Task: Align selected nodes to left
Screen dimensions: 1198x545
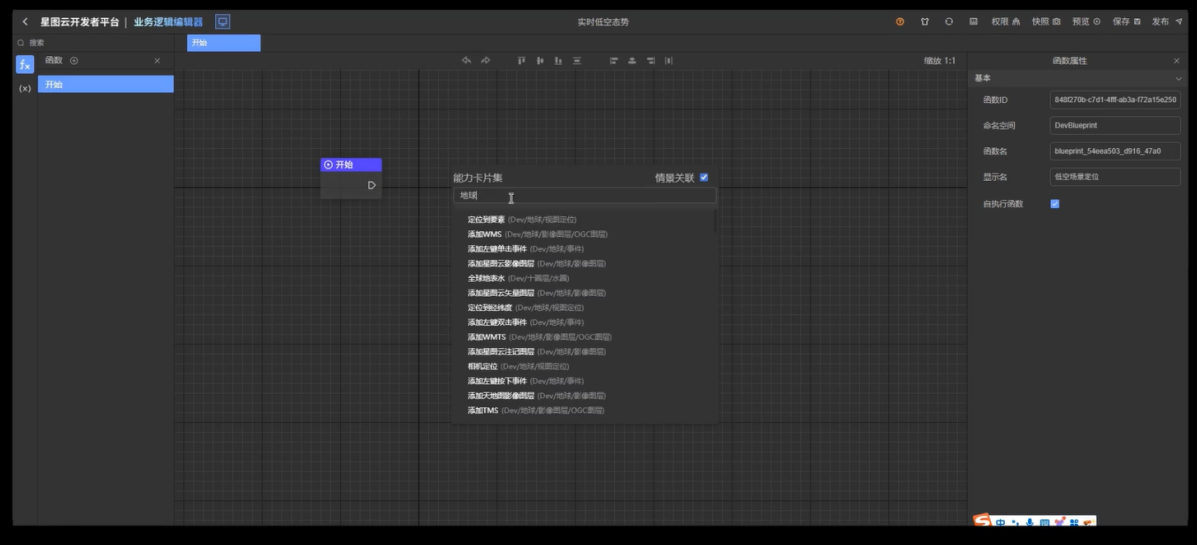Action: click(x=614, y=60)
